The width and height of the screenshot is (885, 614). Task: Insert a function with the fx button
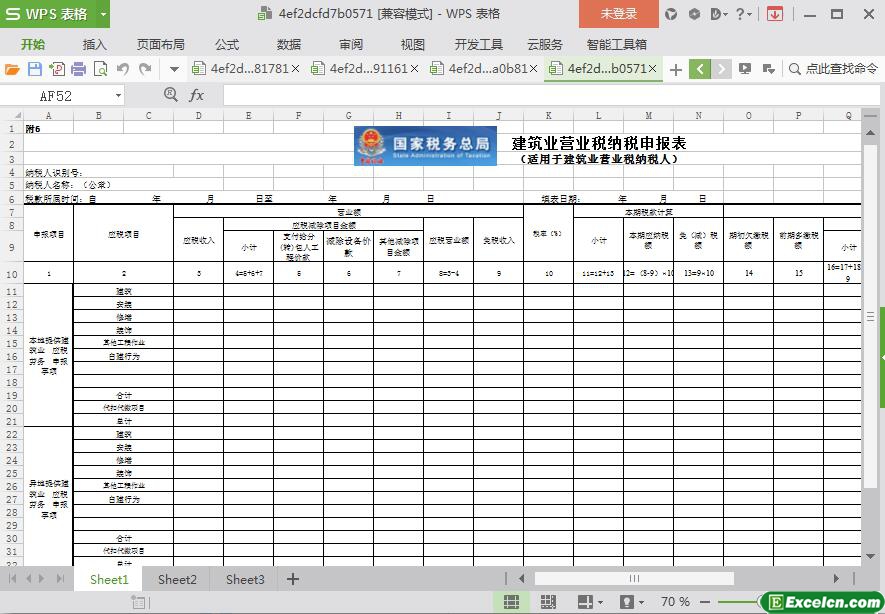pos(196,95)
